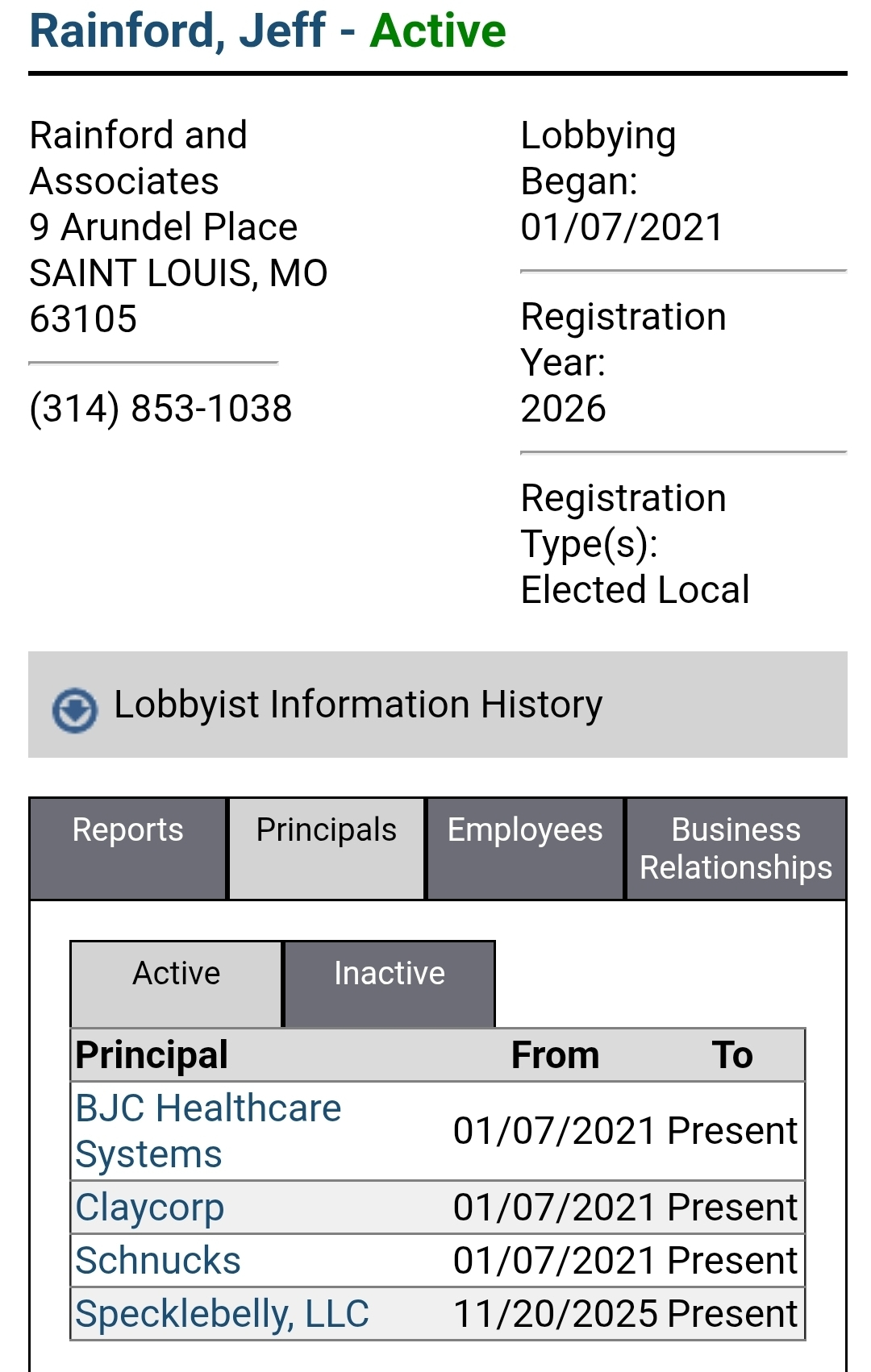Click the phone number (314) 853-1038
871x1372 pixels.
coord(161,408)
